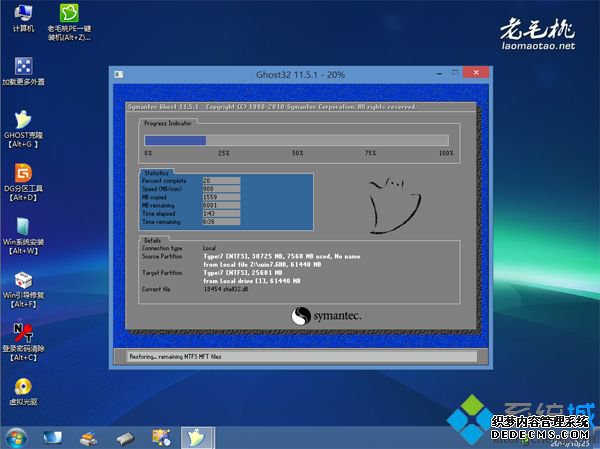
Task: Click the Restoring NTFS MFT status bar
Action: coord(300,356)
